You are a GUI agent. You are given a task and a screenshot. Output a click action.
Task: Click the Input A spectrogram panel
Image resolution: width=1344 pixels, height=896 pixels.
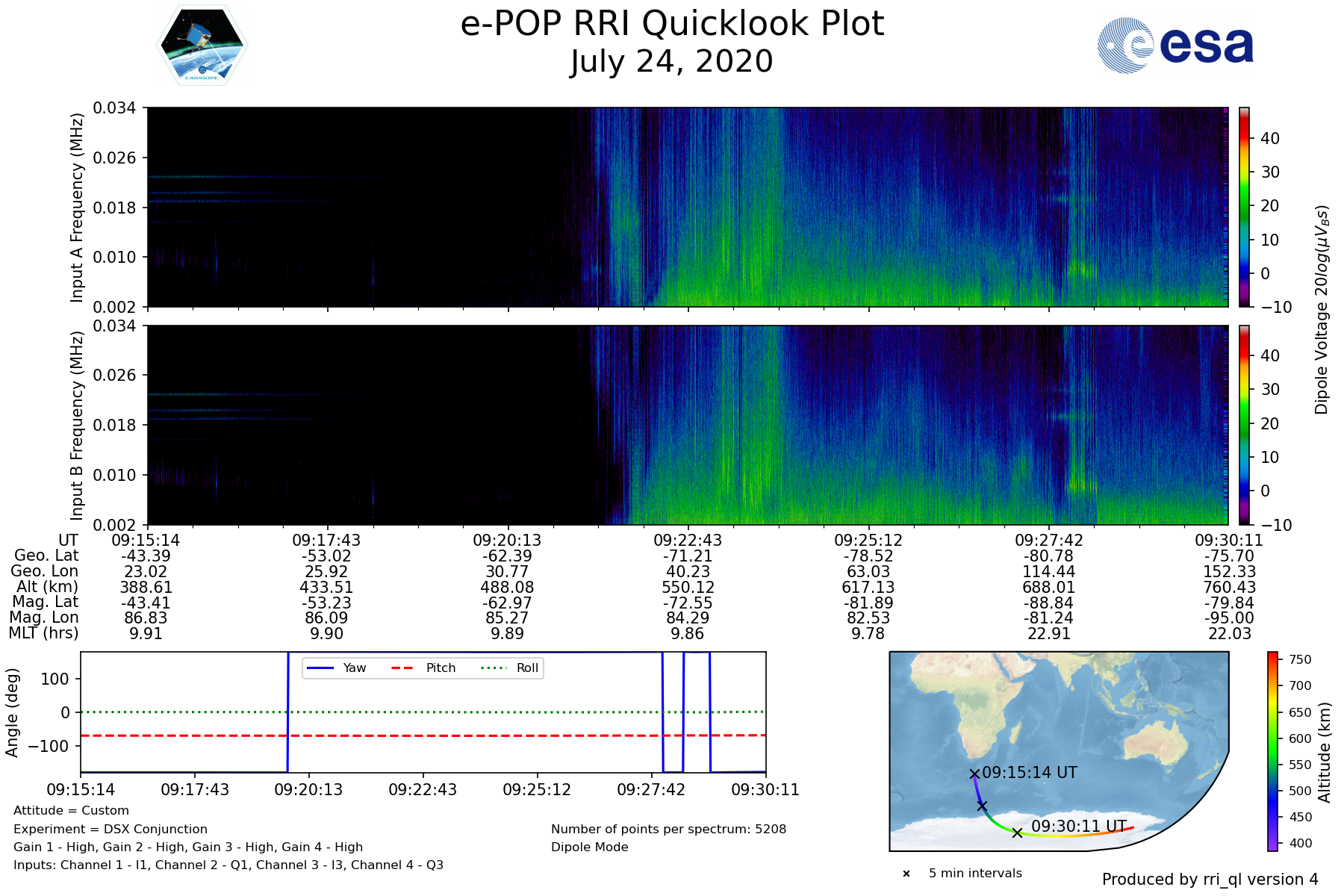(x=687, y=207)
